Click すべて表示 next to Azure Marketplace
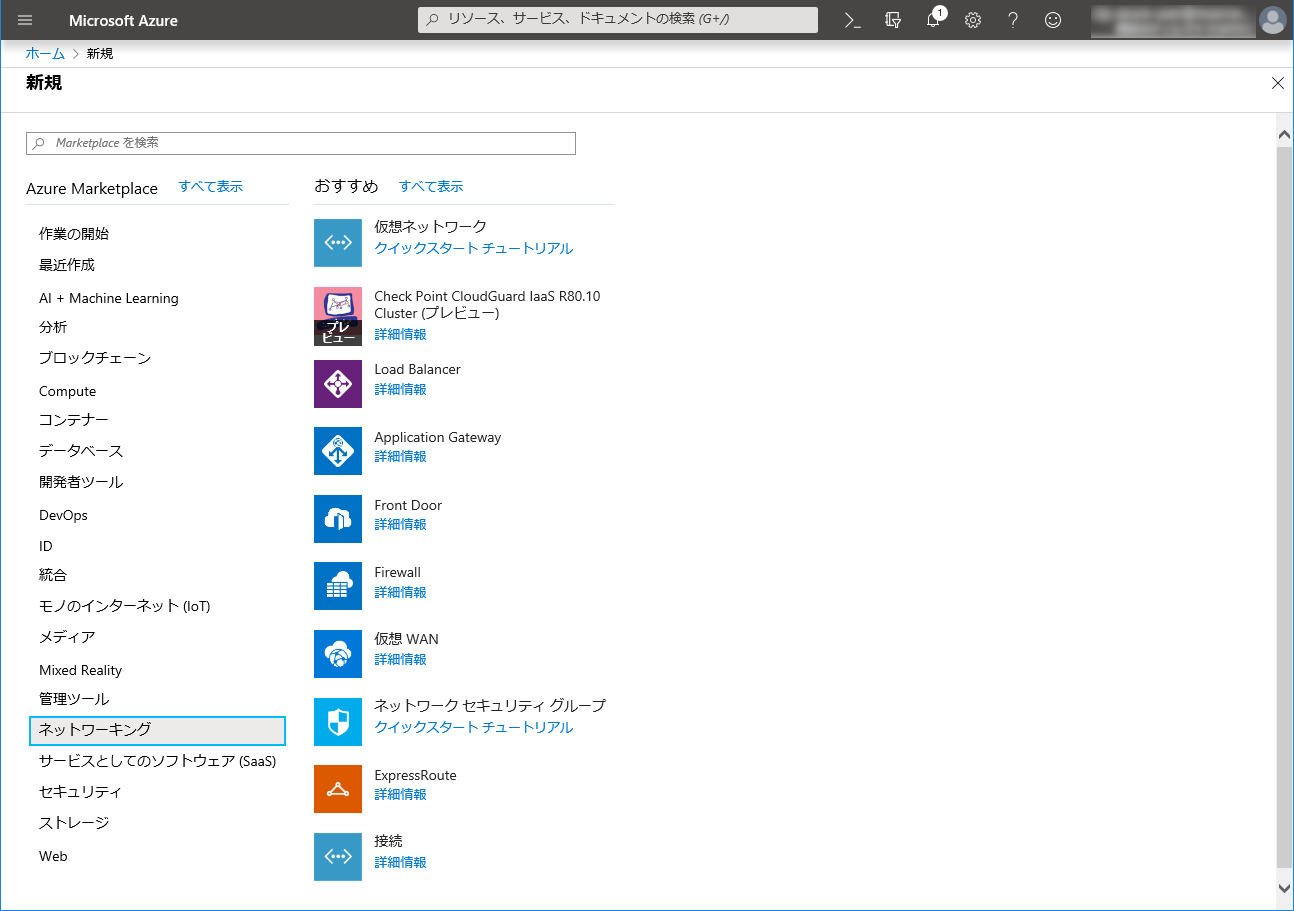1294x911 pixels. pyautogui.click(x=210, y=187)
